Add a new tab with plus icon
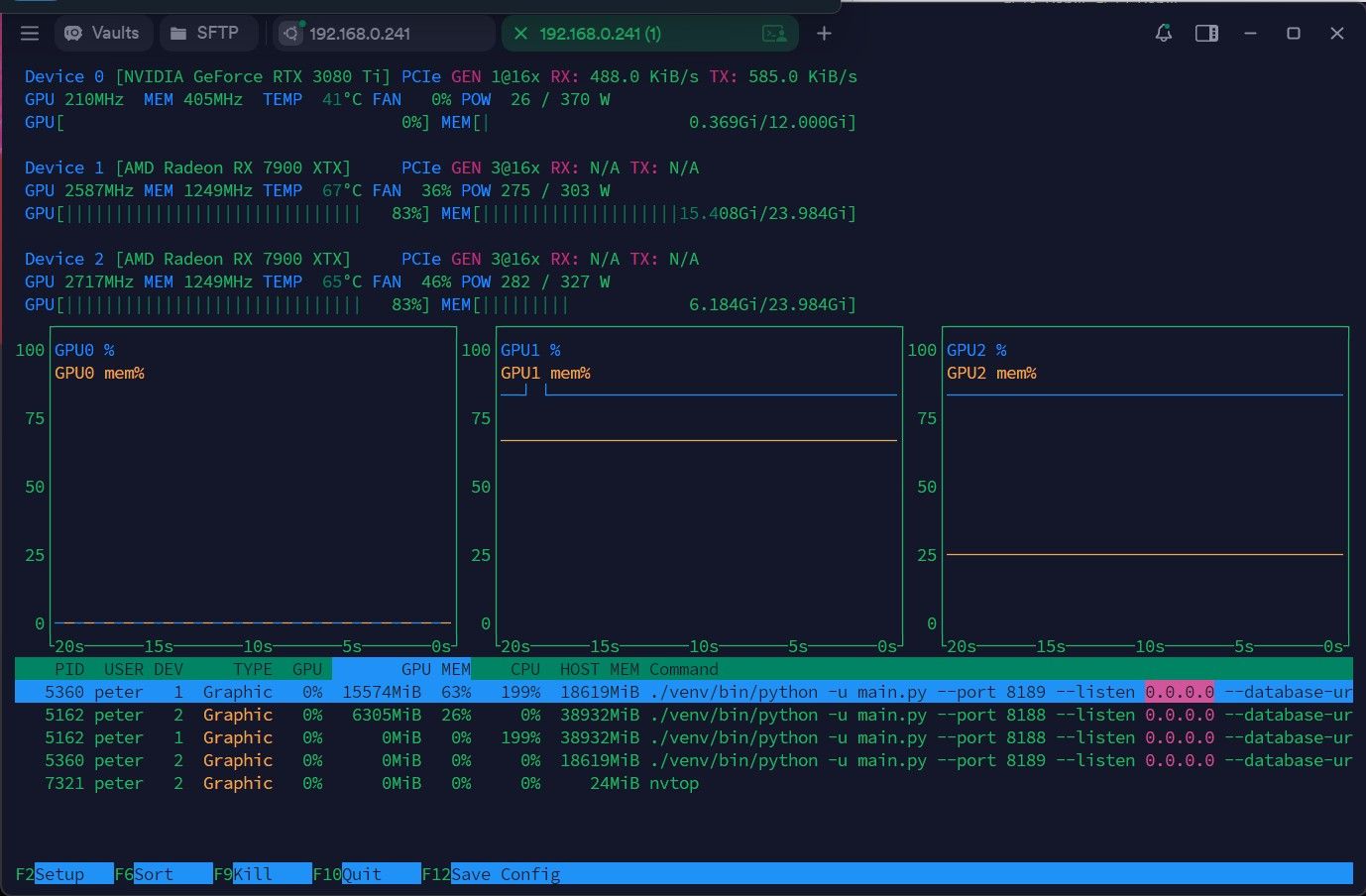 click(824, 34)
